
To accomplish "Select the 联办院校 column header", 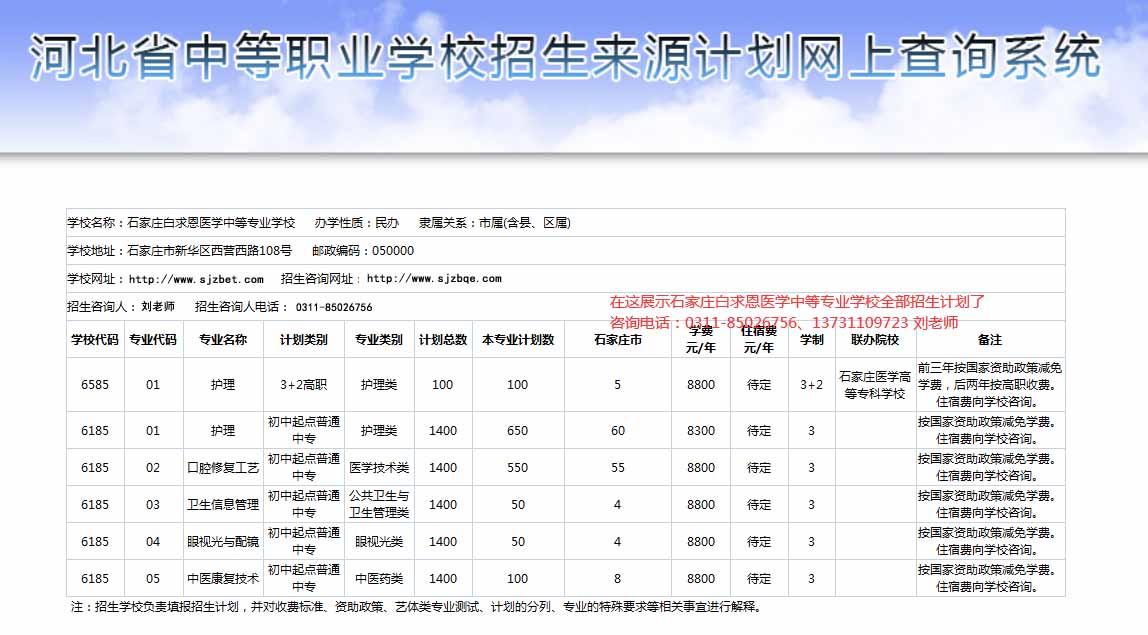I will [x=875, y=340].
